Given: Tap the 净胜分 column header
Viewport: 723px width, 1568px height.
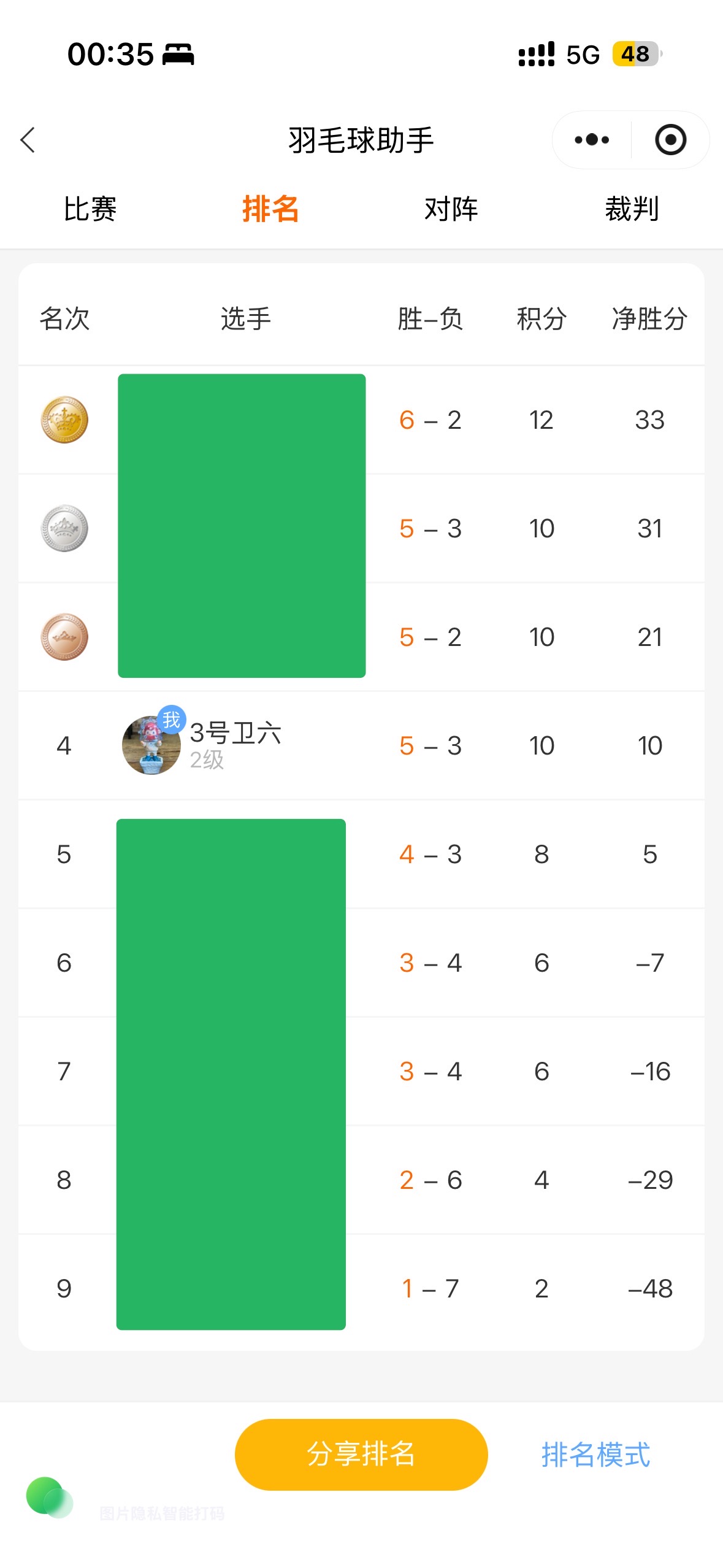Looking at the screenshot, I should point(649,319).
